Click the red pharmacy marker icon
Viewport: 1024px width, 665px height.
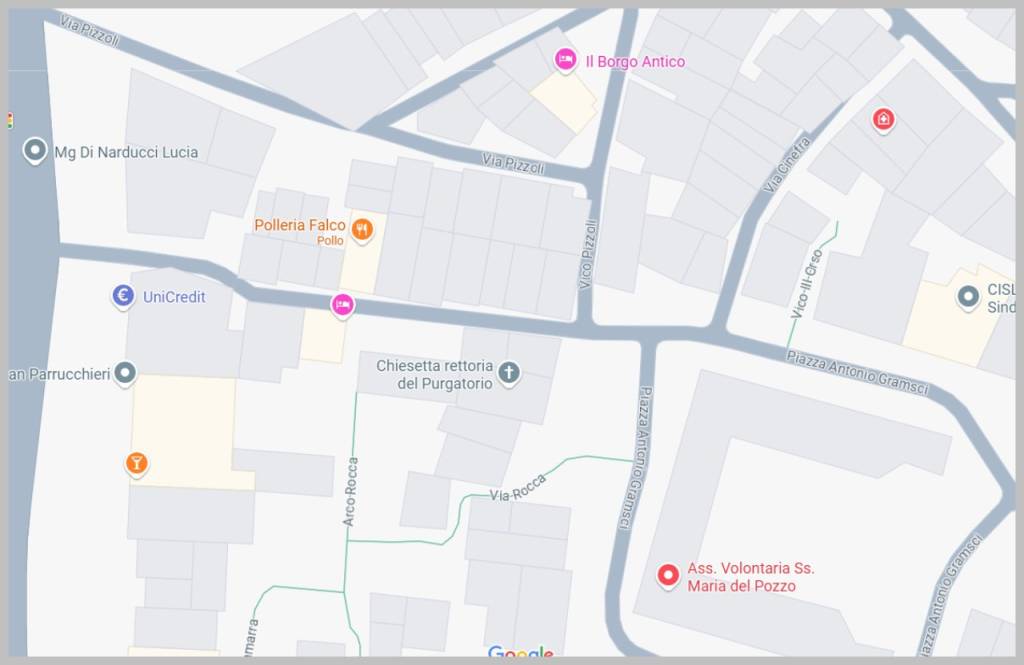pyautogui.click(x=884, y=120)
